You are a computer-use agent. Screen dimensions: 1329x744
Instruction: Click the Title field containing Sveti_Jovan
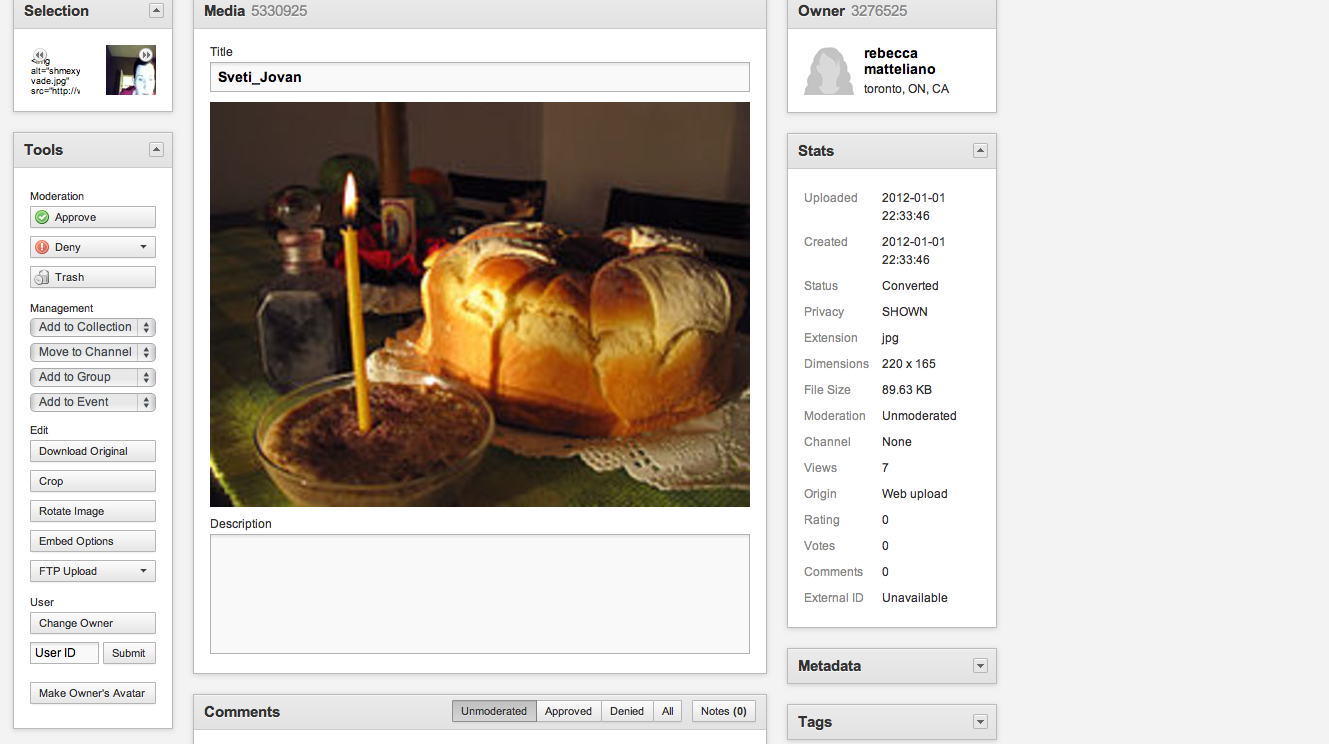[x=480, y=77]
